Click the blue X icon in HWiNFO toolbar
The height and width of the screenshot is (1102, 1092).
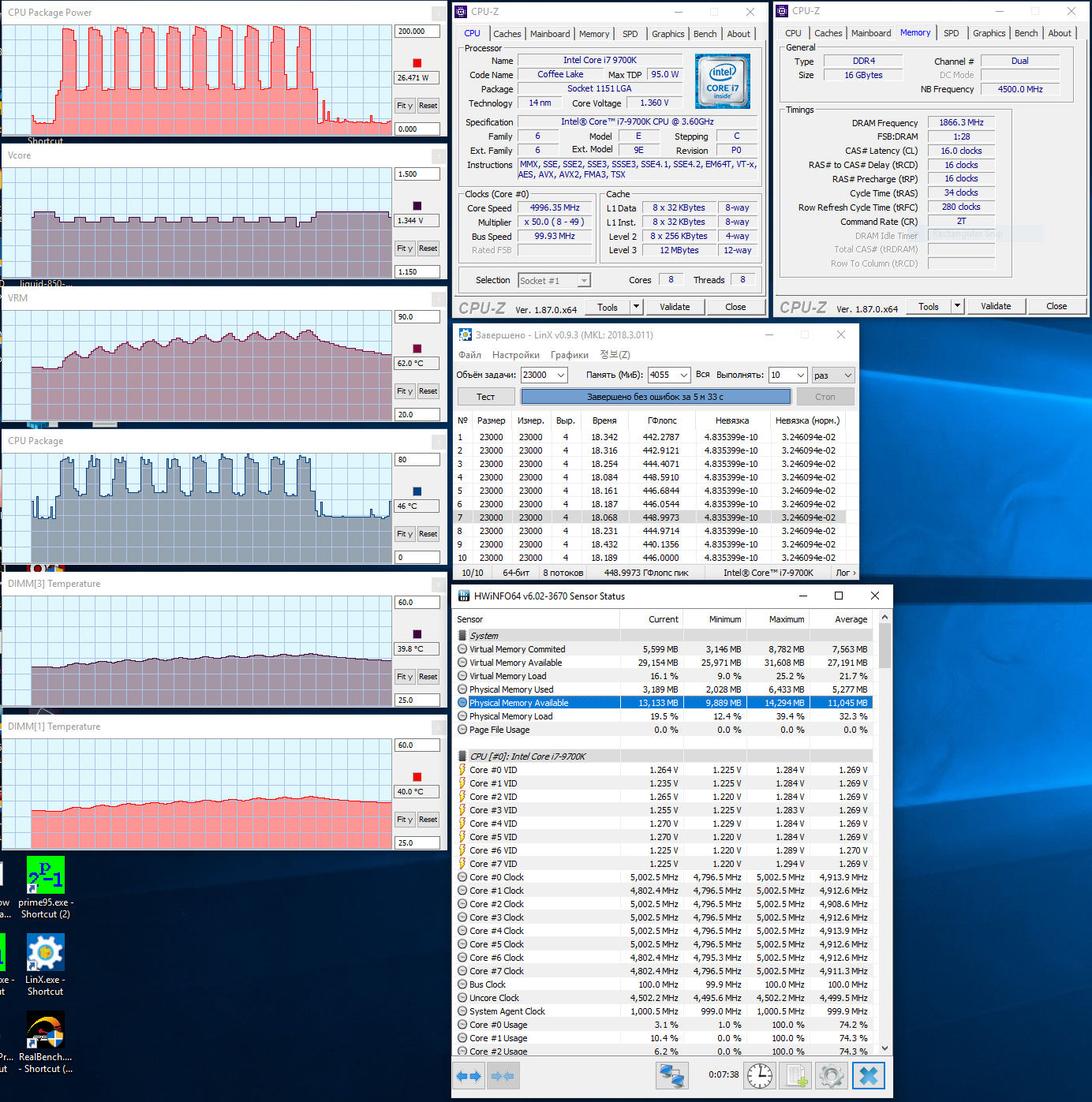click(x=868, y=1076)
